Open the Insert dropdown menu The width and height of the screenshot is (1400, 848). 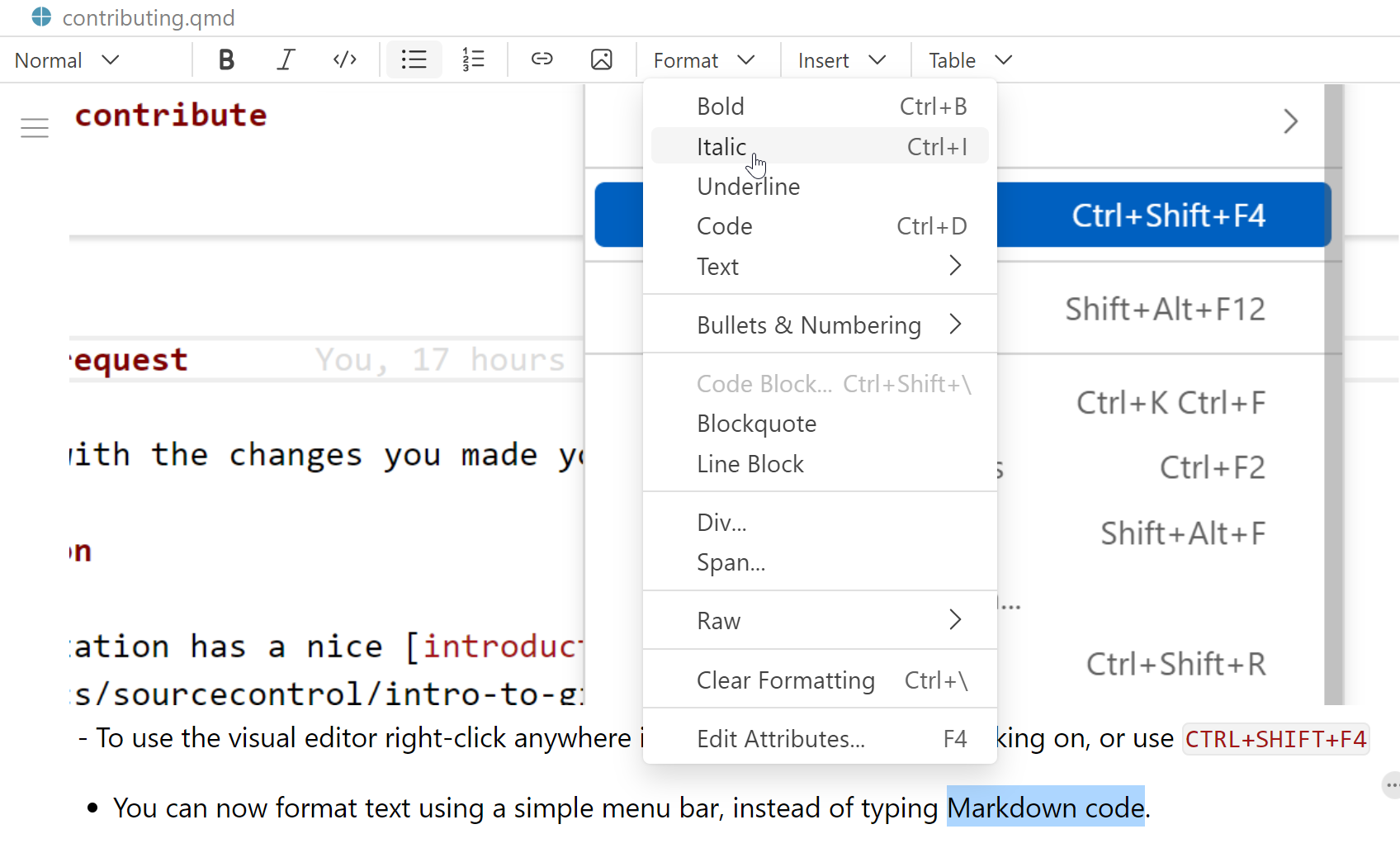[841, 60]
